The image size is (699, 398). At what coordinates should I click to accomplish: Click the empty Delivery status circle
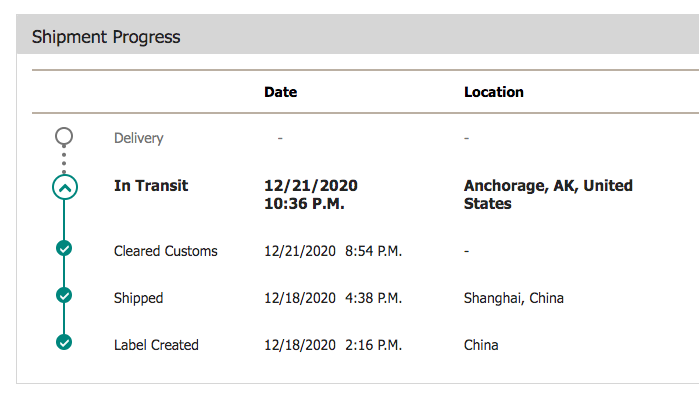coord(64,136)
